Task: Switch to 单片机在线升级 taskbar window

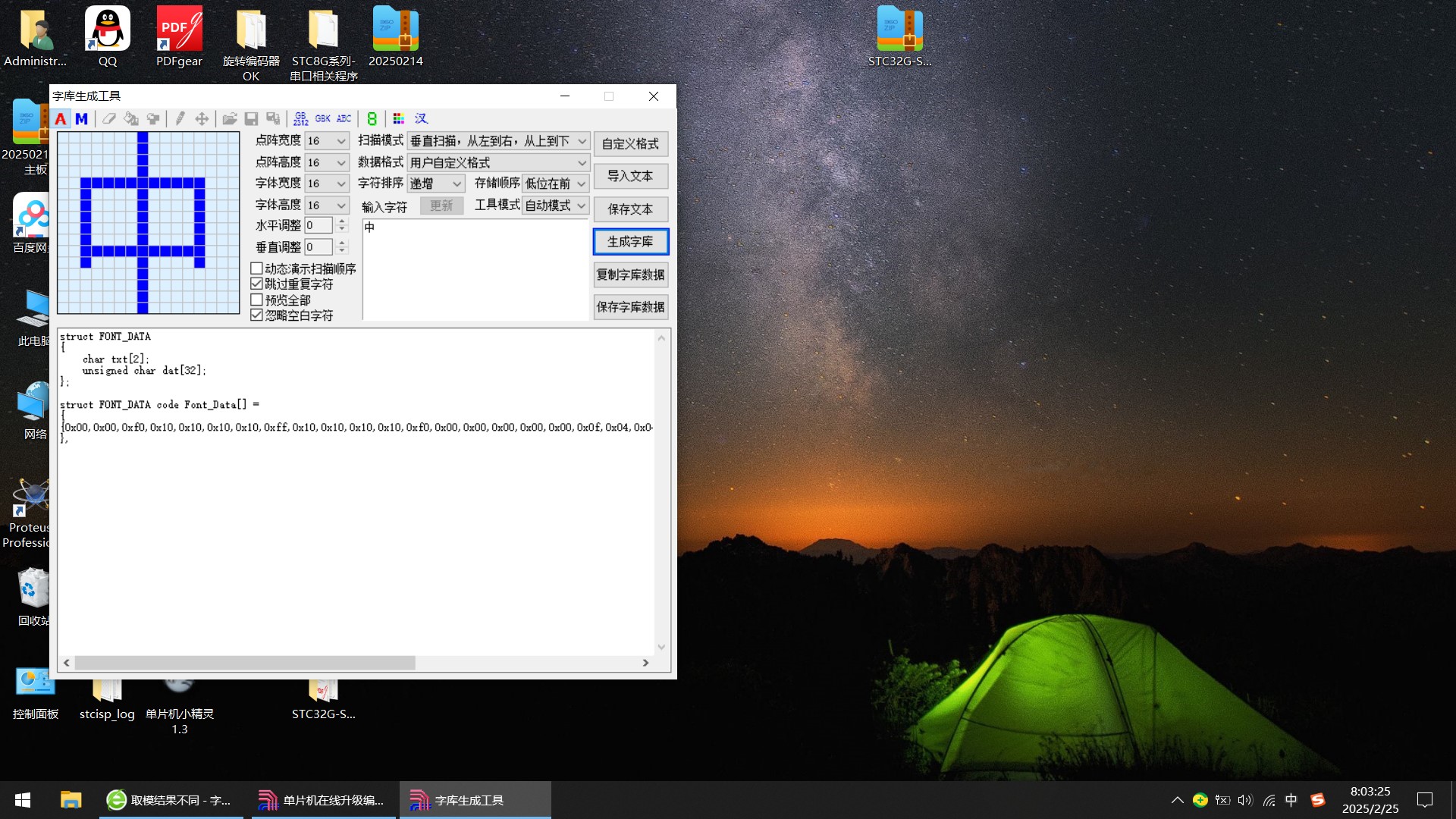Action: (323, 800)
